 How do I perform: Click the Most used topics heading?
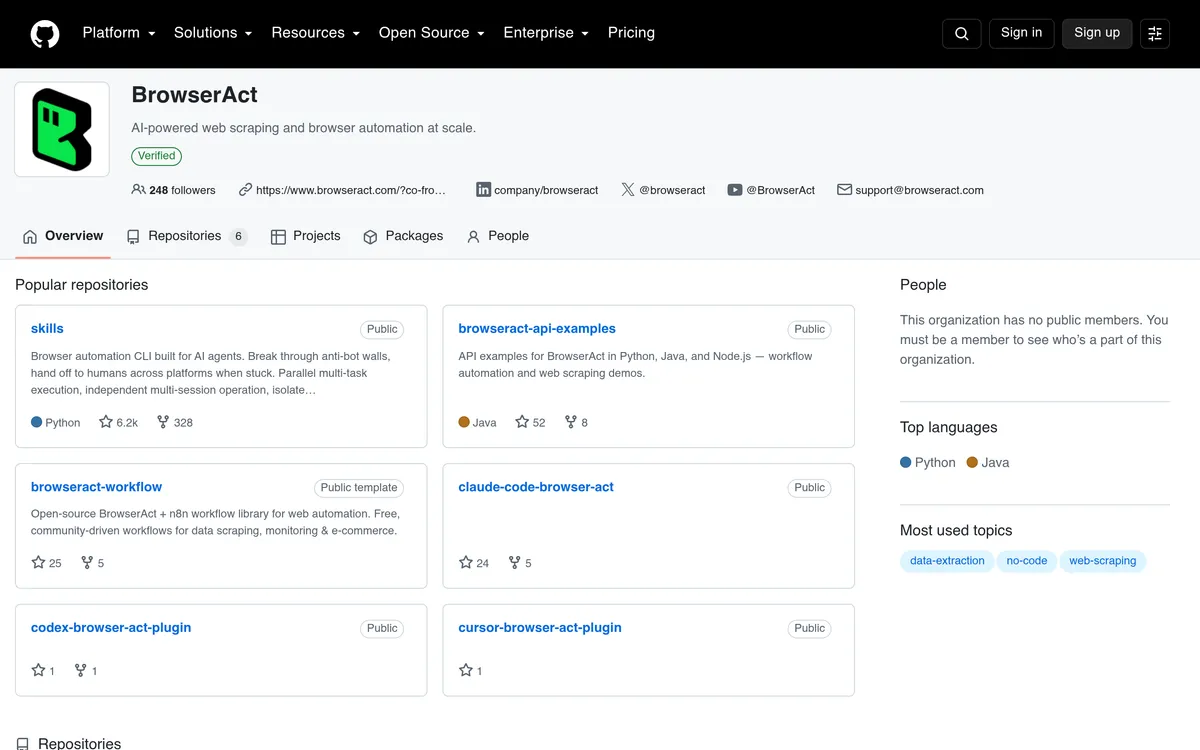[x=956, y=531]
